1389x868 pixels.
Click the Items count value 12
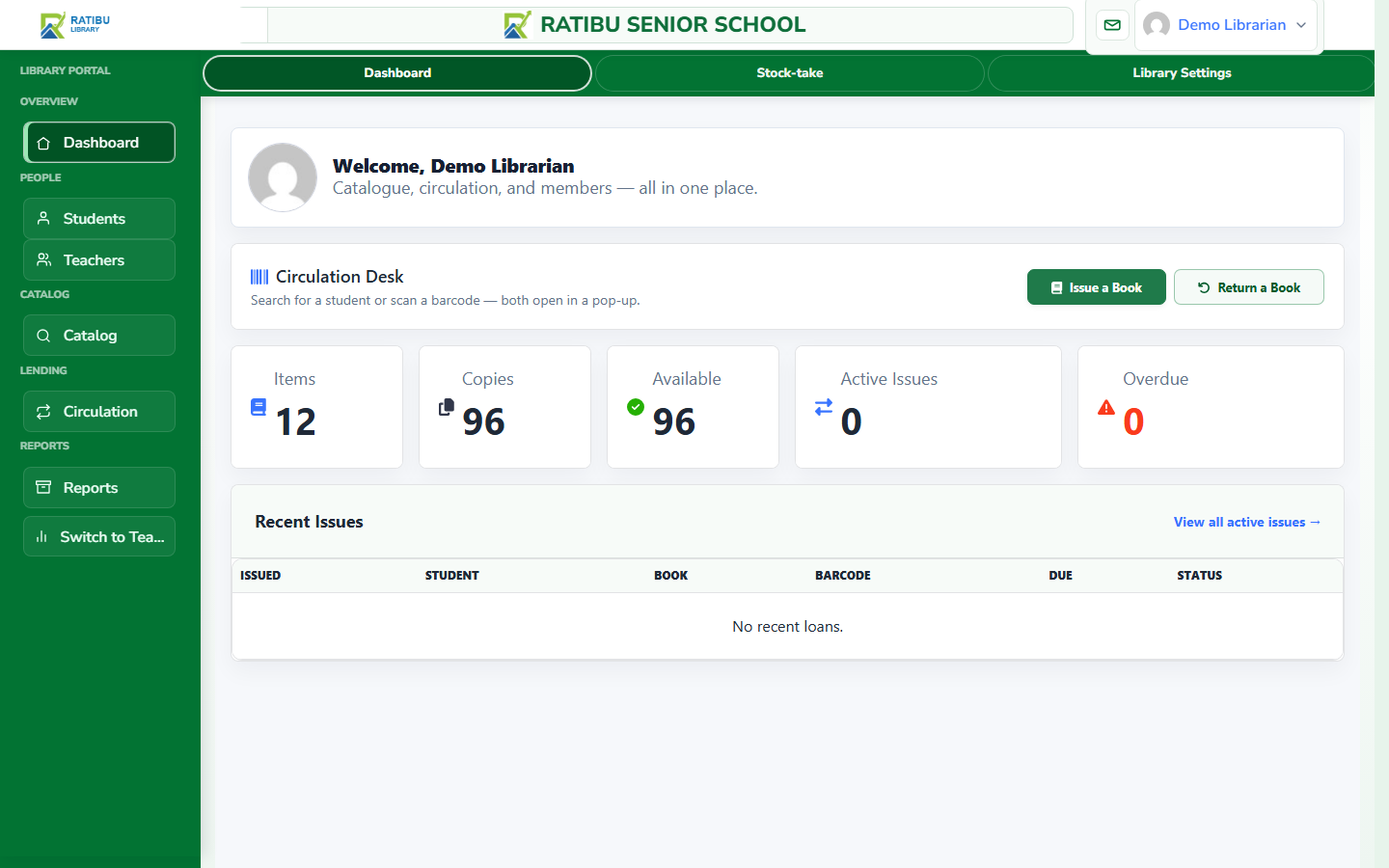pos(295,421)
